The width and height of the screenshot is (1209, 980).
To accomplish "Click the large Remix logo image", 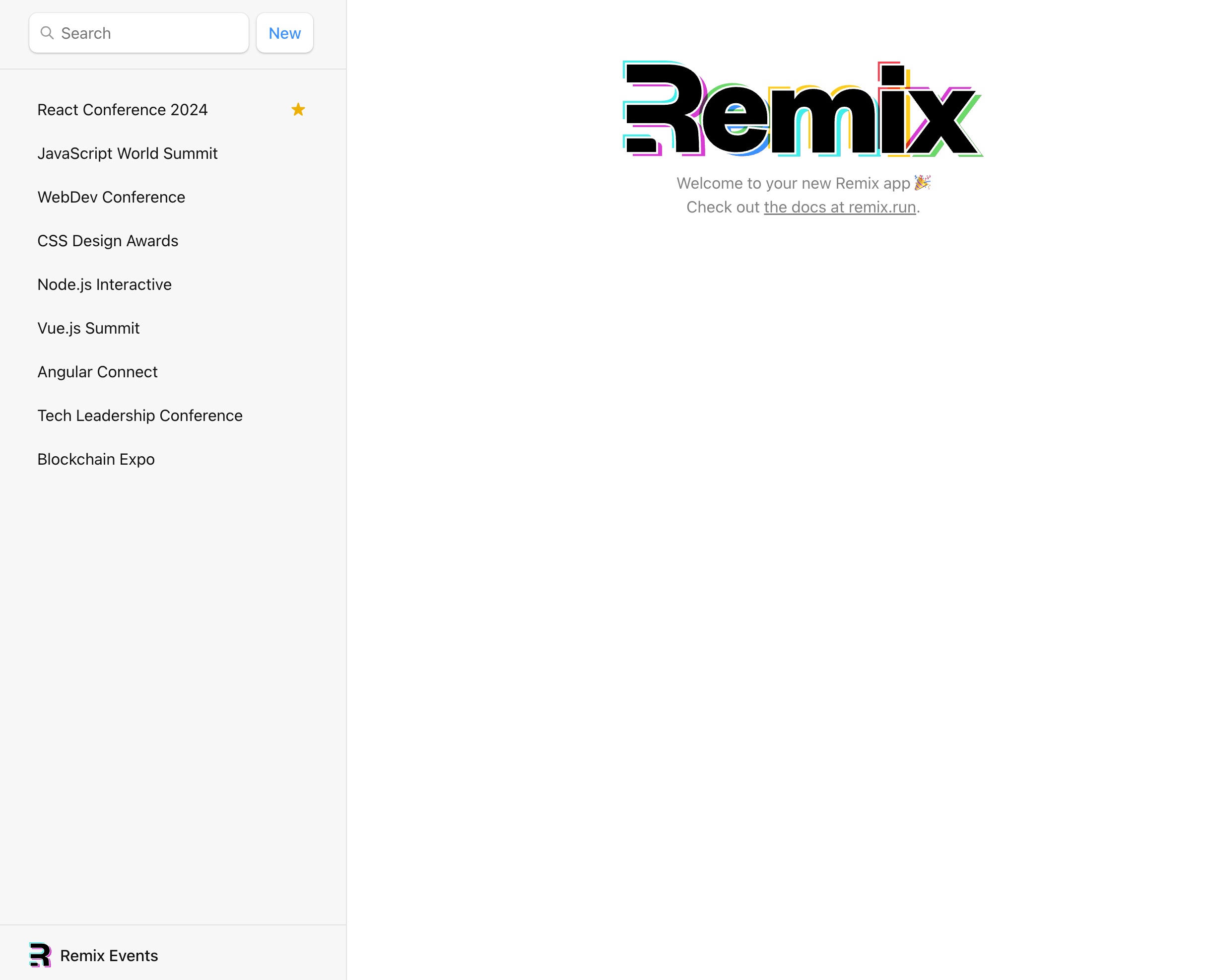I will point(803,108).
